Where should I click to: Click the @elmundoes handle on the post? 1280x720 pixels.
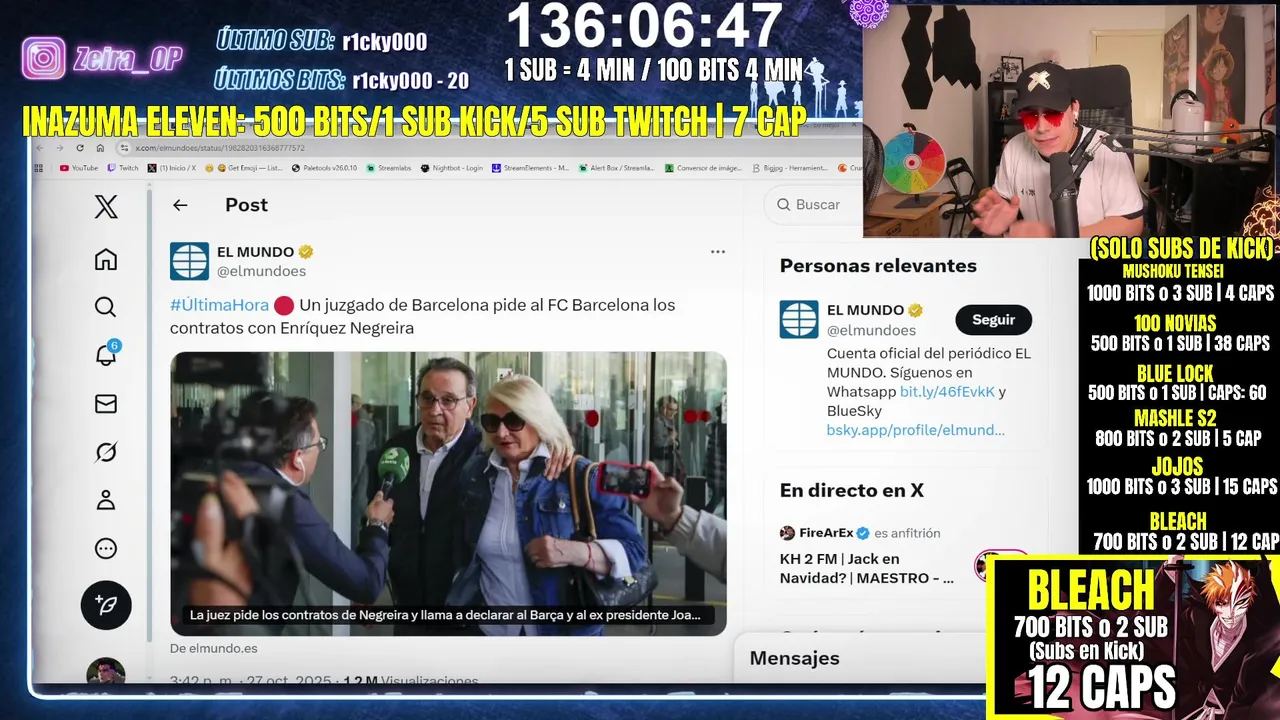click(x=261, y=271)
